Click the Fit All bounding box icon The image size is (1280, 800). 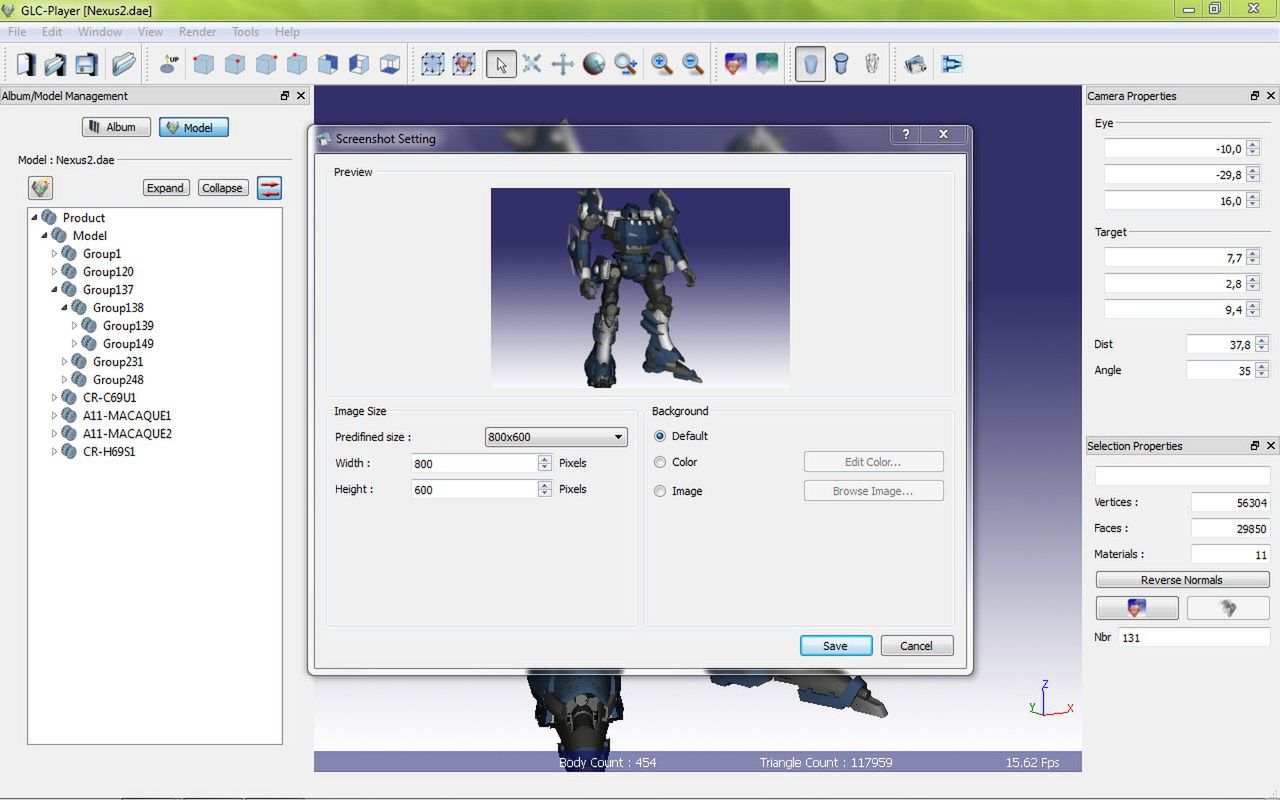(432, 65)
